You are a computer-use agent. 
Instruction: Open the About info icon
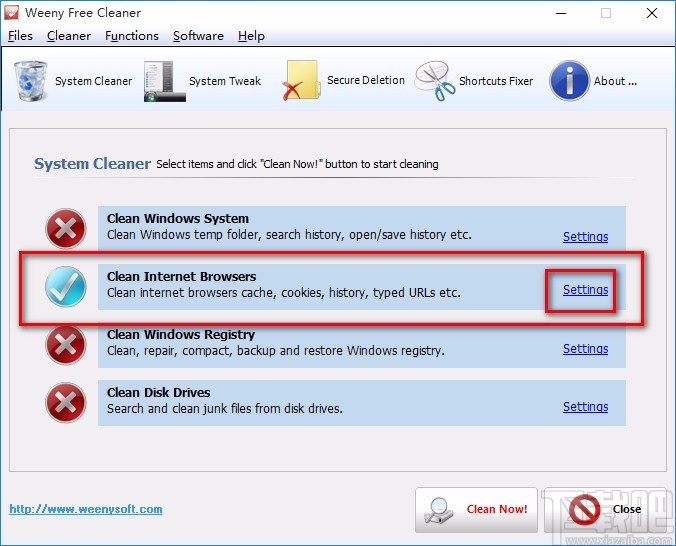pos(569,81)
